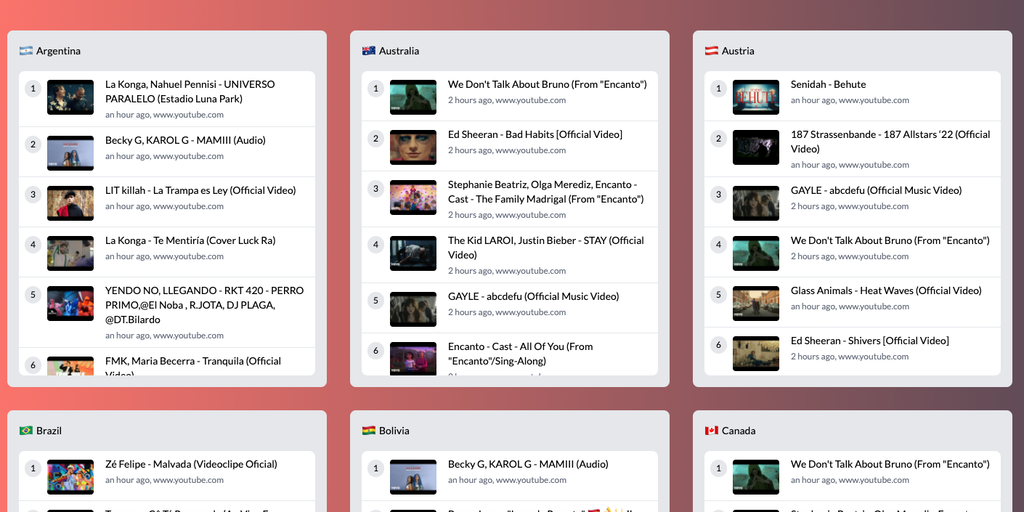Open Australia's We Don't Talk About Bruno title
The height and width of the screenshot is (512, 1024).
pos(547,84)
